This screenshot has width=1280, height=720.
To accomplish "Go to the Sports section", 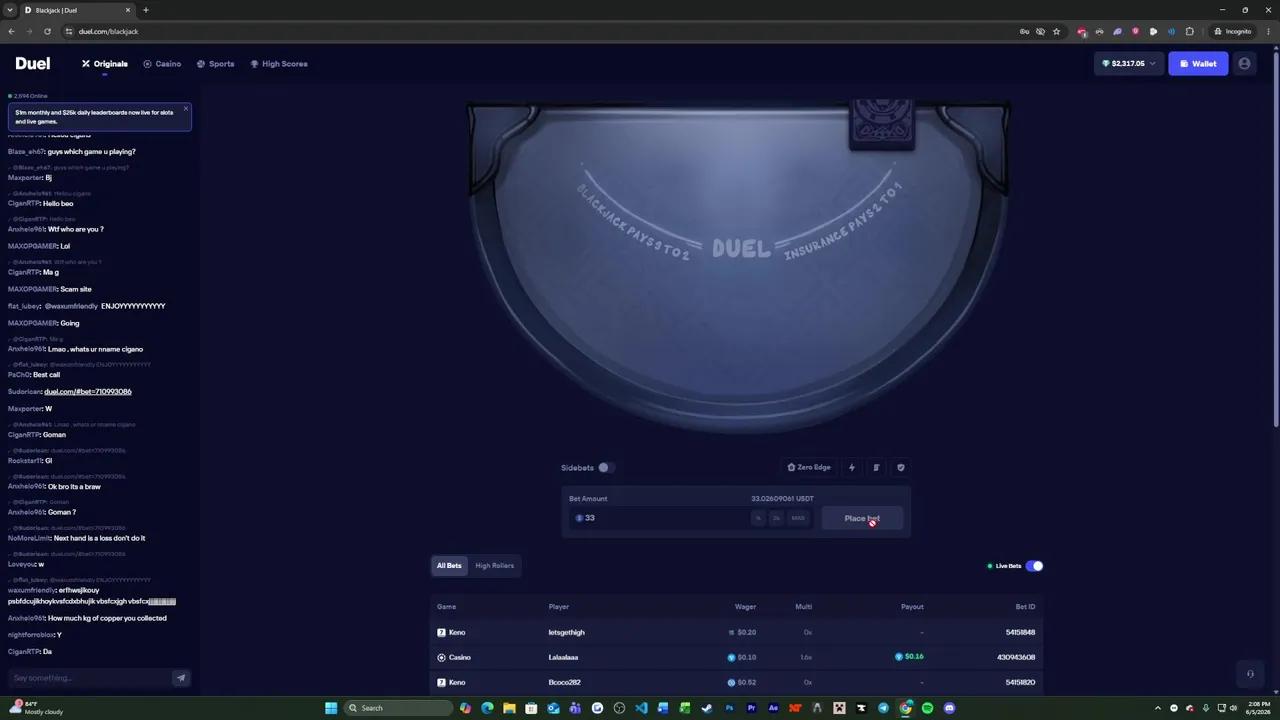I will [215, 64].
